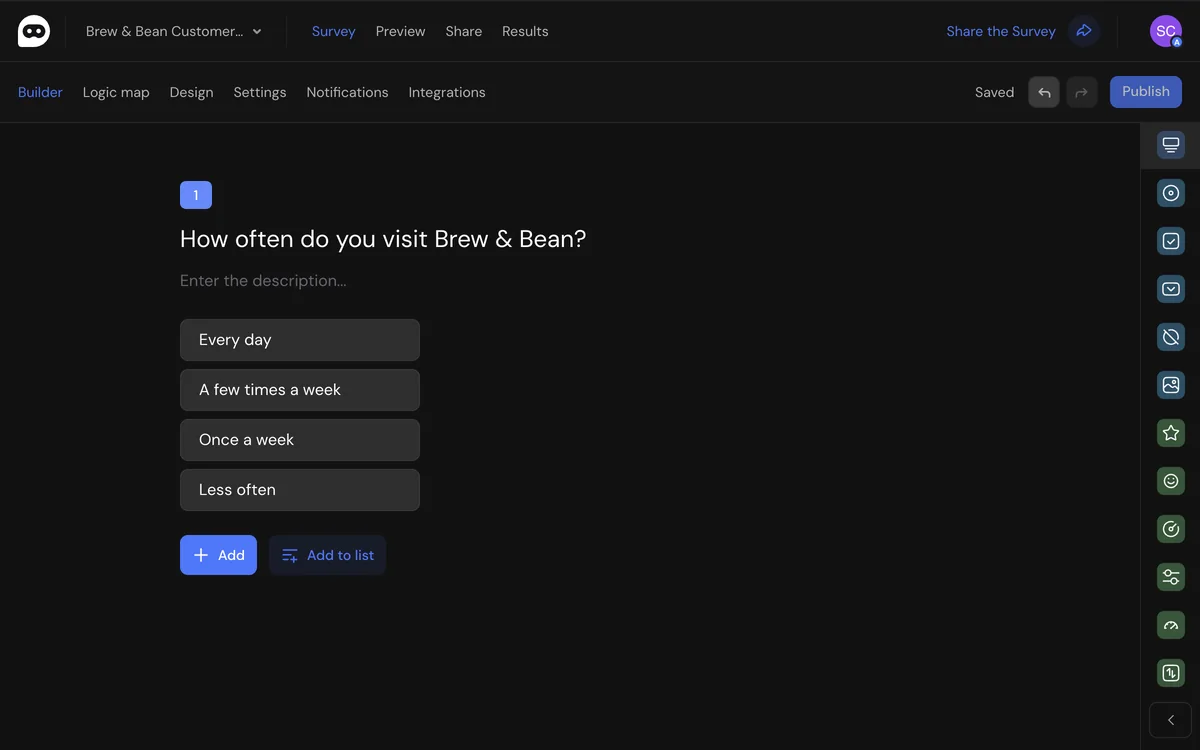Click the Saved status text
Screen dimensions: 1200x750
coord(994,92)
